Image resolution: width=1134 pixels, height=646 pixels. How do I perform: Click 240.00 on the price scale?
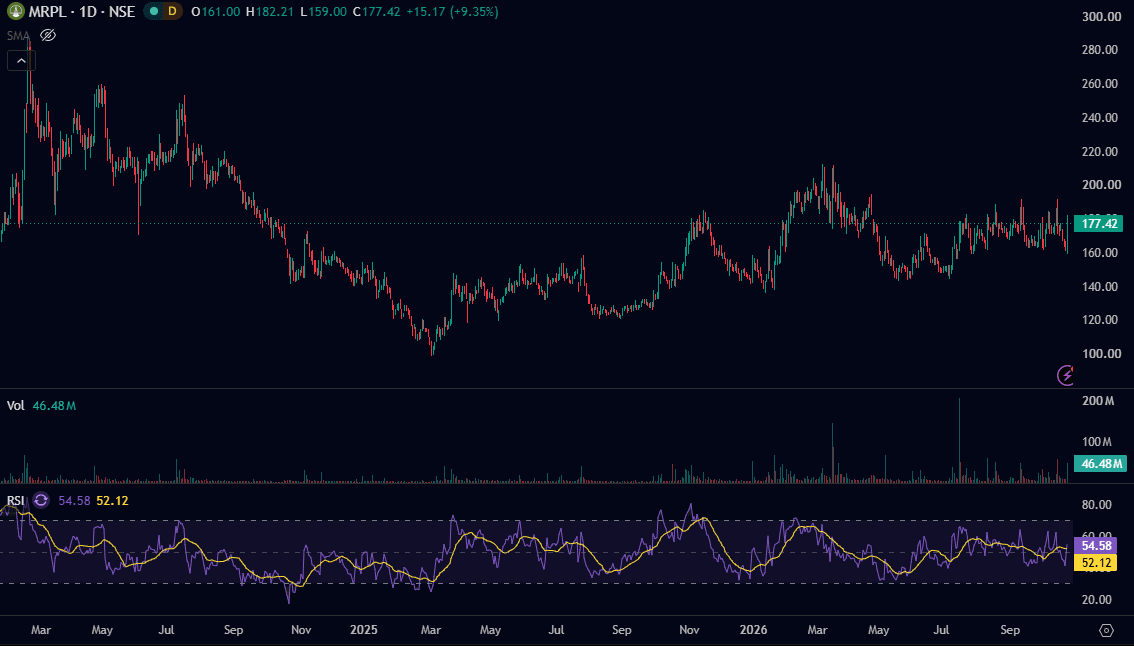[1100, 118]
